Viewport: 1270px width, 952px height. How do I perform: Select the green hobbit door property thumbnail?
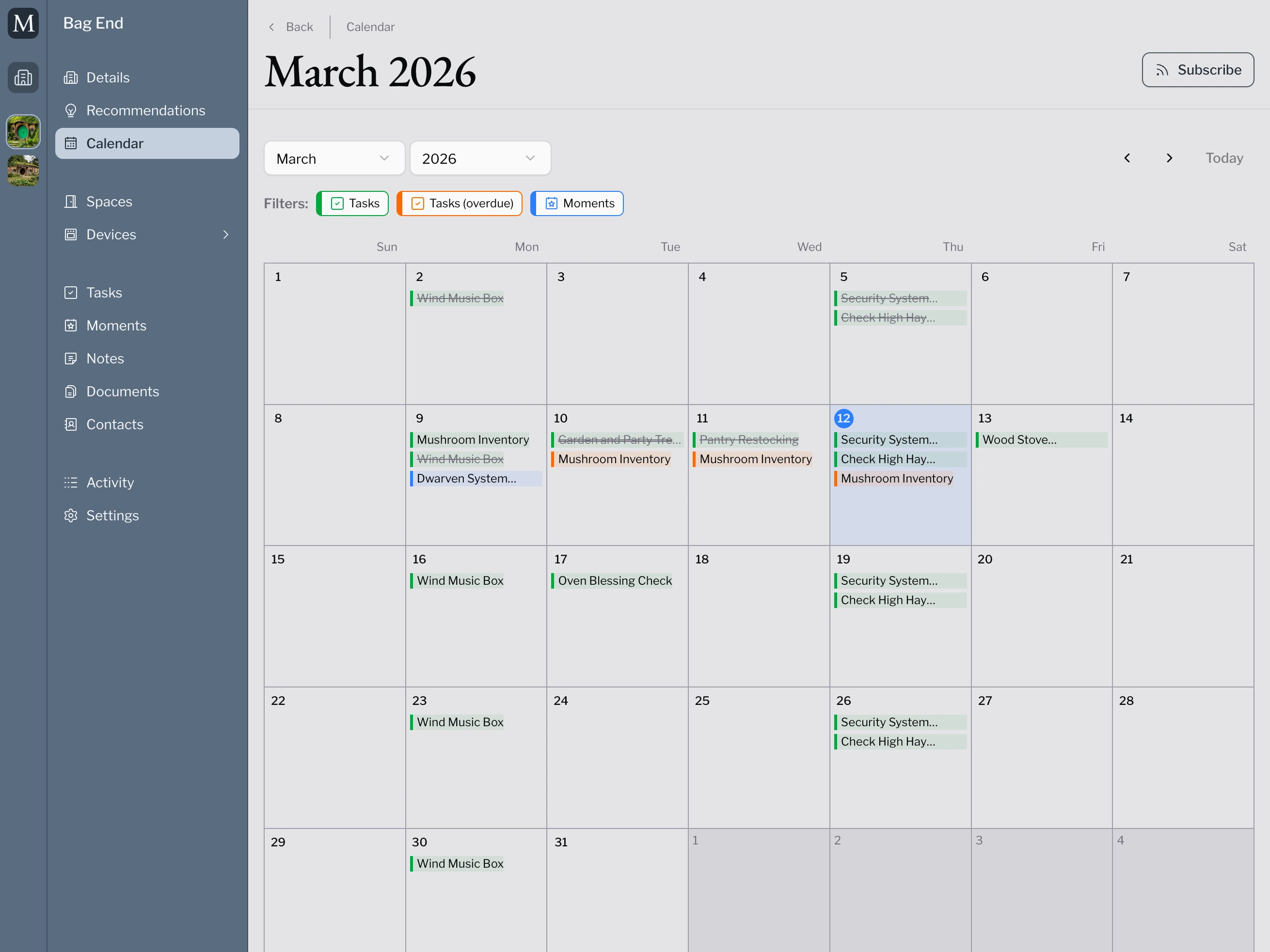(x=23, y=131)
